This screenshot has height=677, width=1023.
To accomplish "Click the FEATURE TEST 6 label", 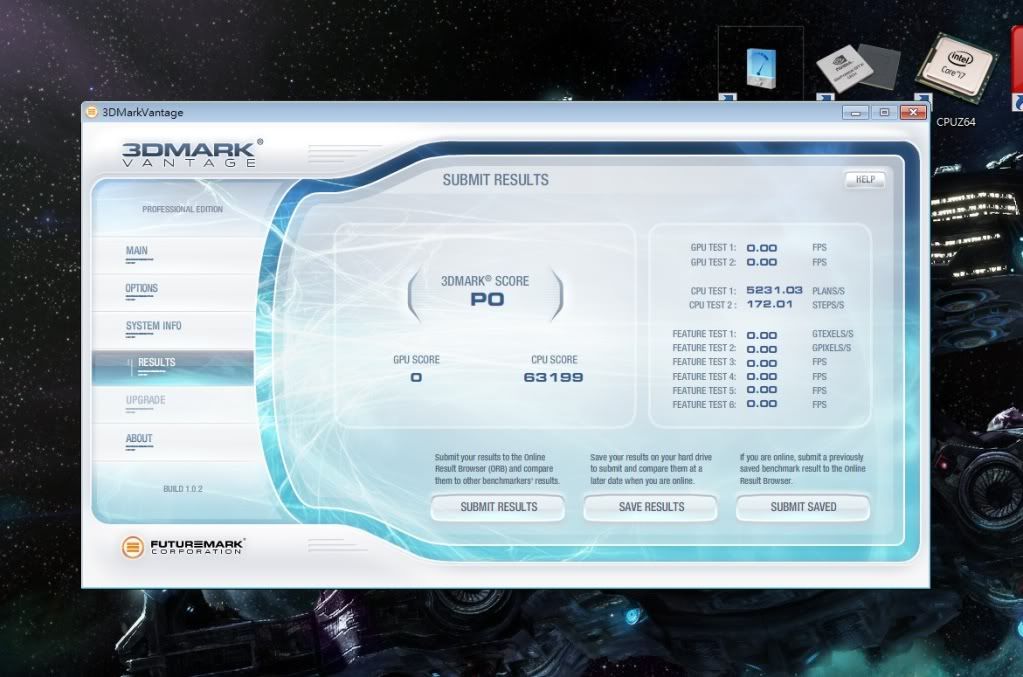I will 704,405.
